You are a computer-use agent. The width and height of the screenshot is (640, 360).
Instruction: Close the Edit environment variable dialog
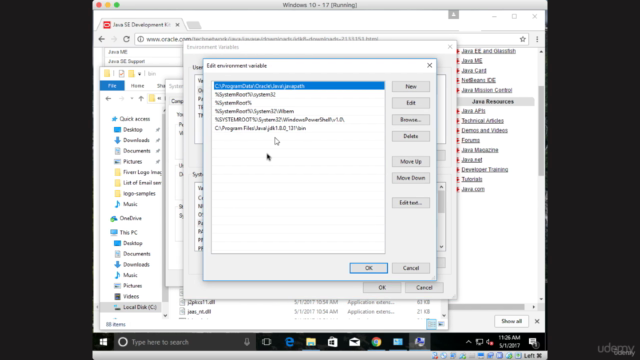[x=429, y=65]
